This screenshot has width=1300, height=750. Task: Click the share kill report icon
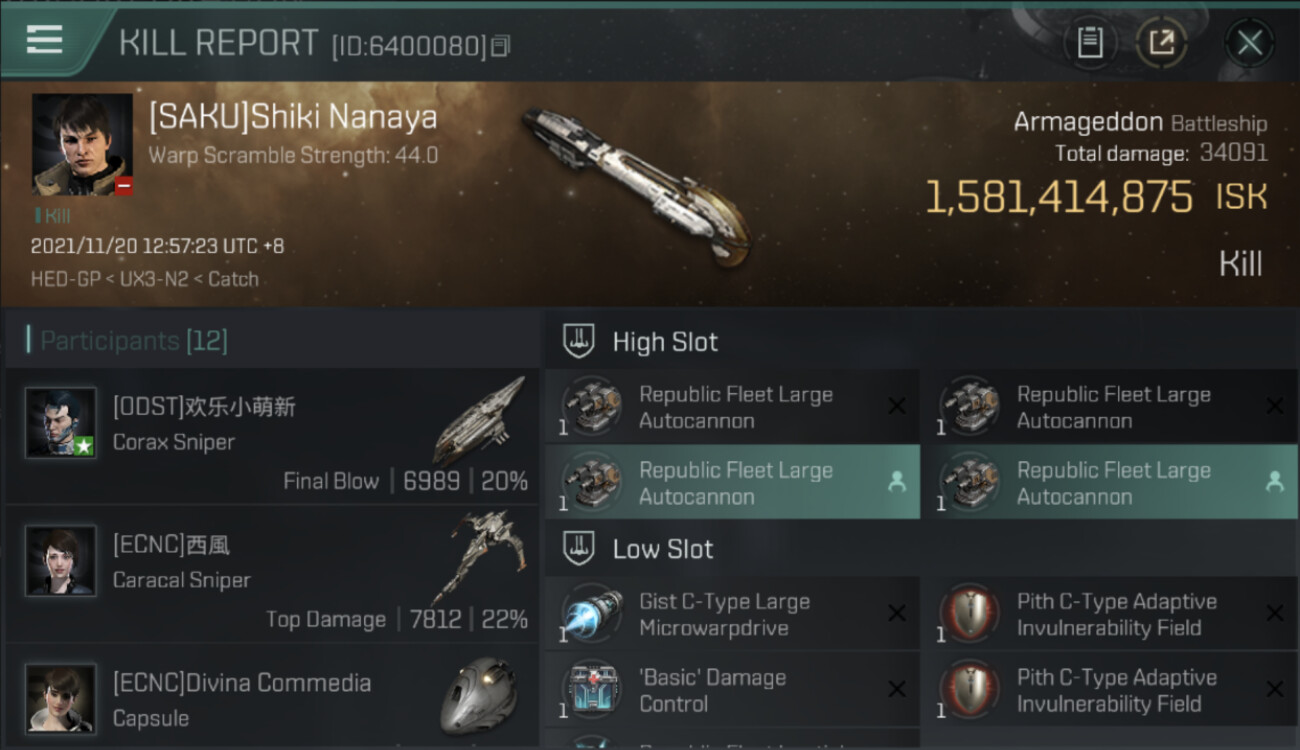coord(1161,43)
